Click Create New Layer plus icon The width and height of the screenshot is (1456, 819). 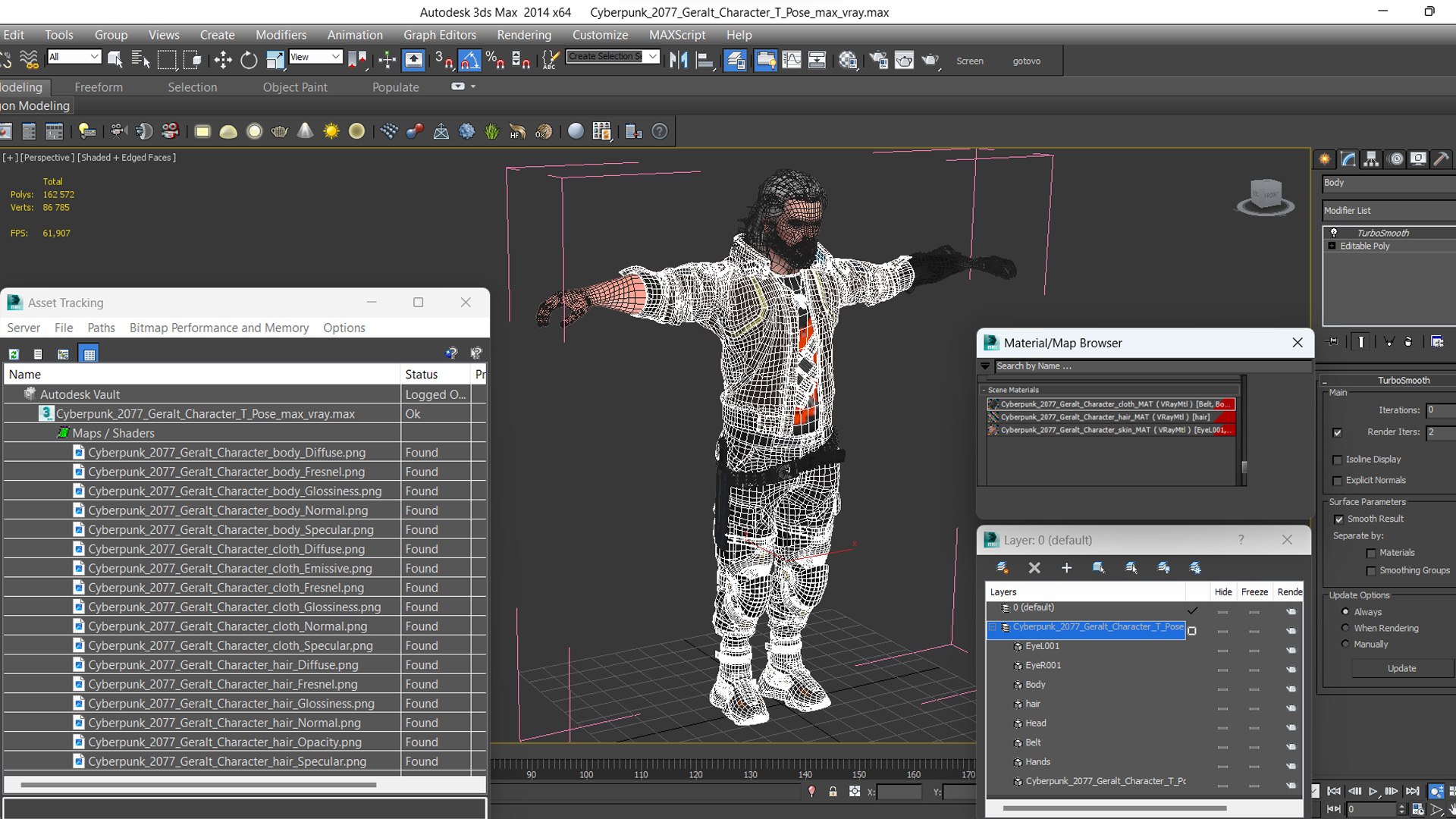click(x=1066, y=568)
